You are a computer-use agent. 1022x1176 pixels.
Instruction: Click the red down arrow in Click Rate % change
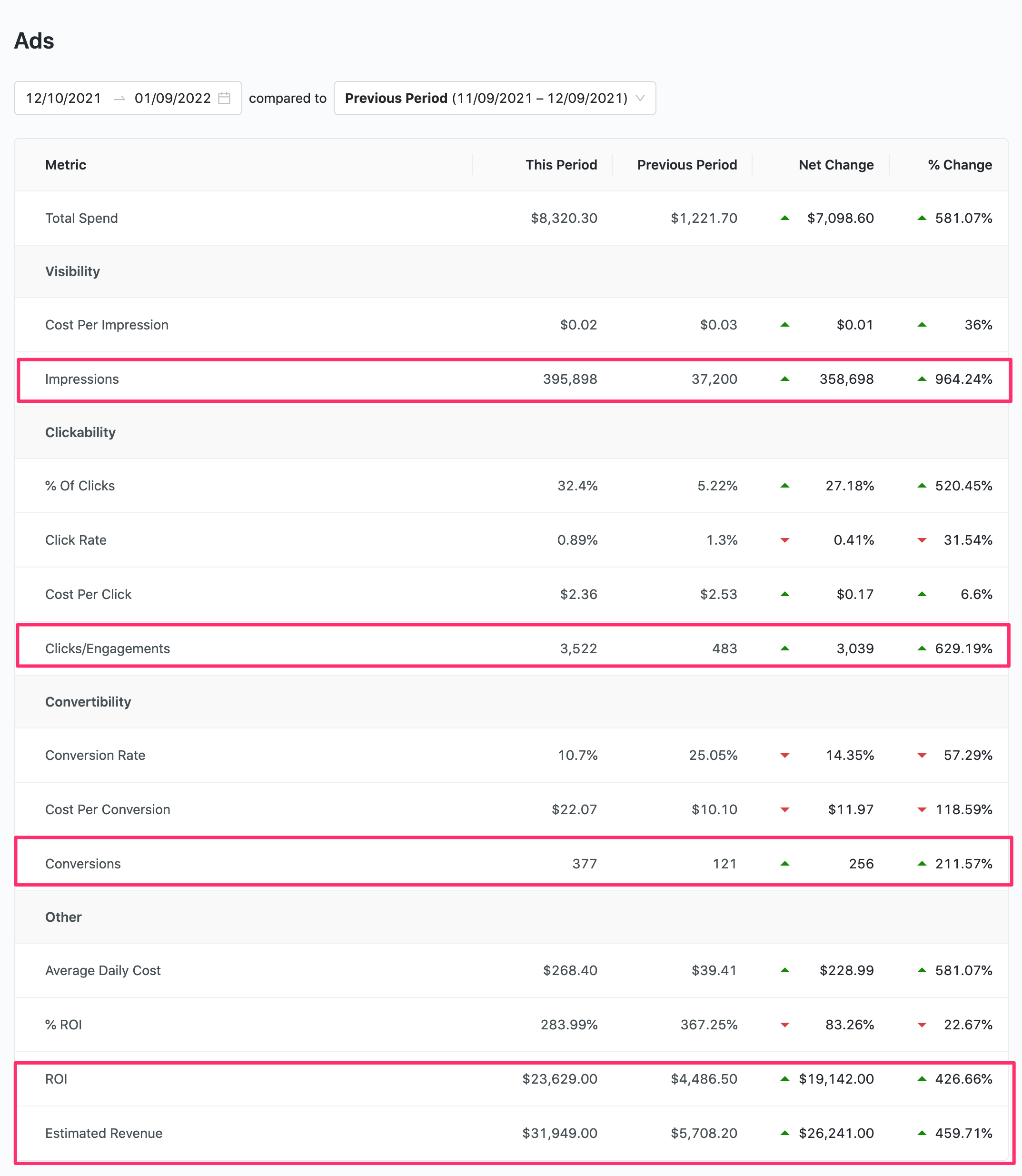[x=922, y=540]
